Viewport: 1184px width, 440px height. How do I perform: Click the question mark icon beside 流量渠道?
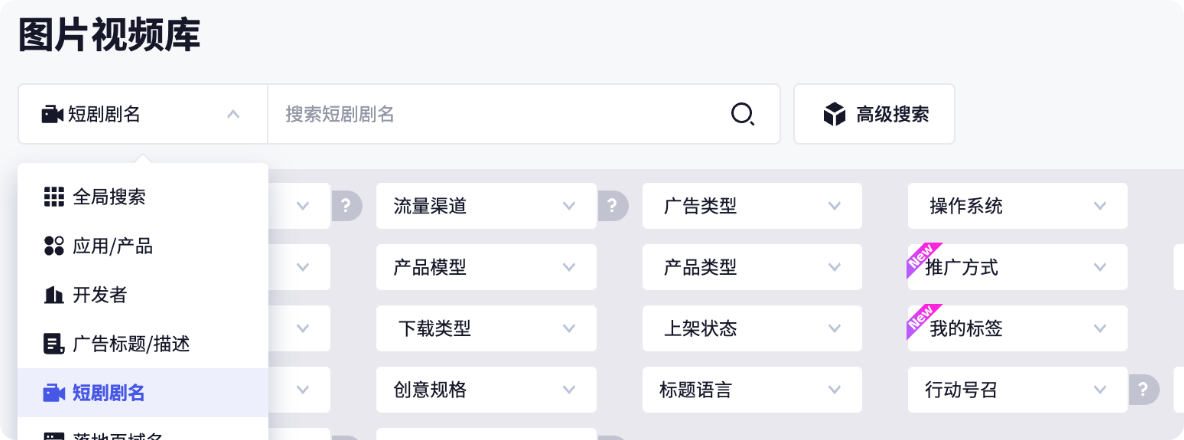coord(613,206)
